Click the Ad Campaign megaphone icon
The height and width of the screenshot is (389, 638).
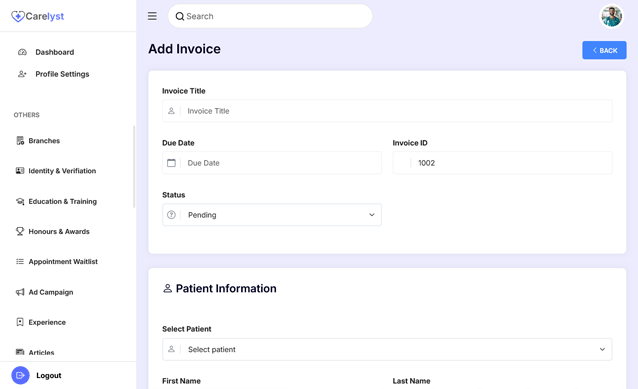(20, 292)
